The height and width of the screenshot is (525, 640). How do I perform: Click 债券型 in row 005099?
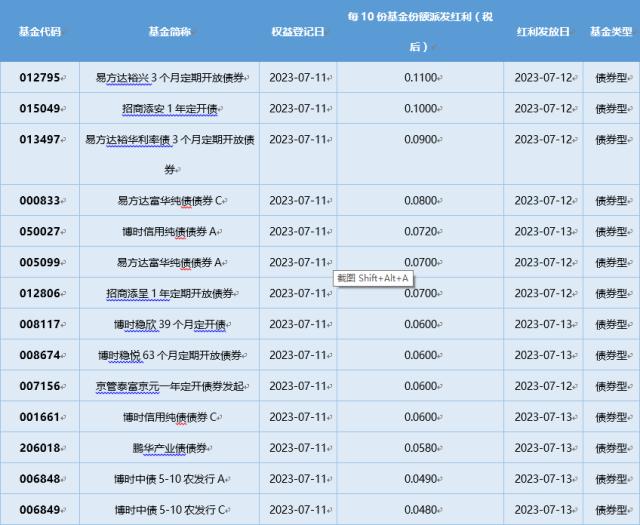pyautogui.click(x=611, y=262)
